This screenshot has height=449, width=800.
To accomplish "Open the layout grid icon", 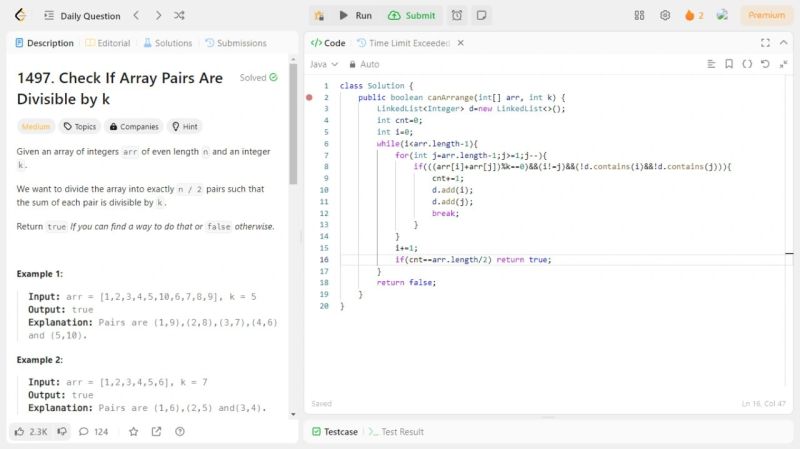I will click(x=640, y=16).
